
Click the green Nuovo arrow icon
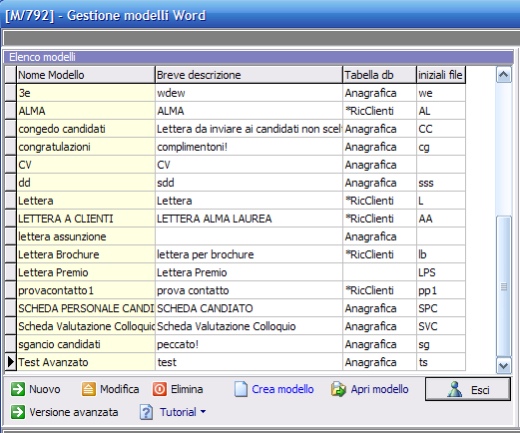point(18,389)
